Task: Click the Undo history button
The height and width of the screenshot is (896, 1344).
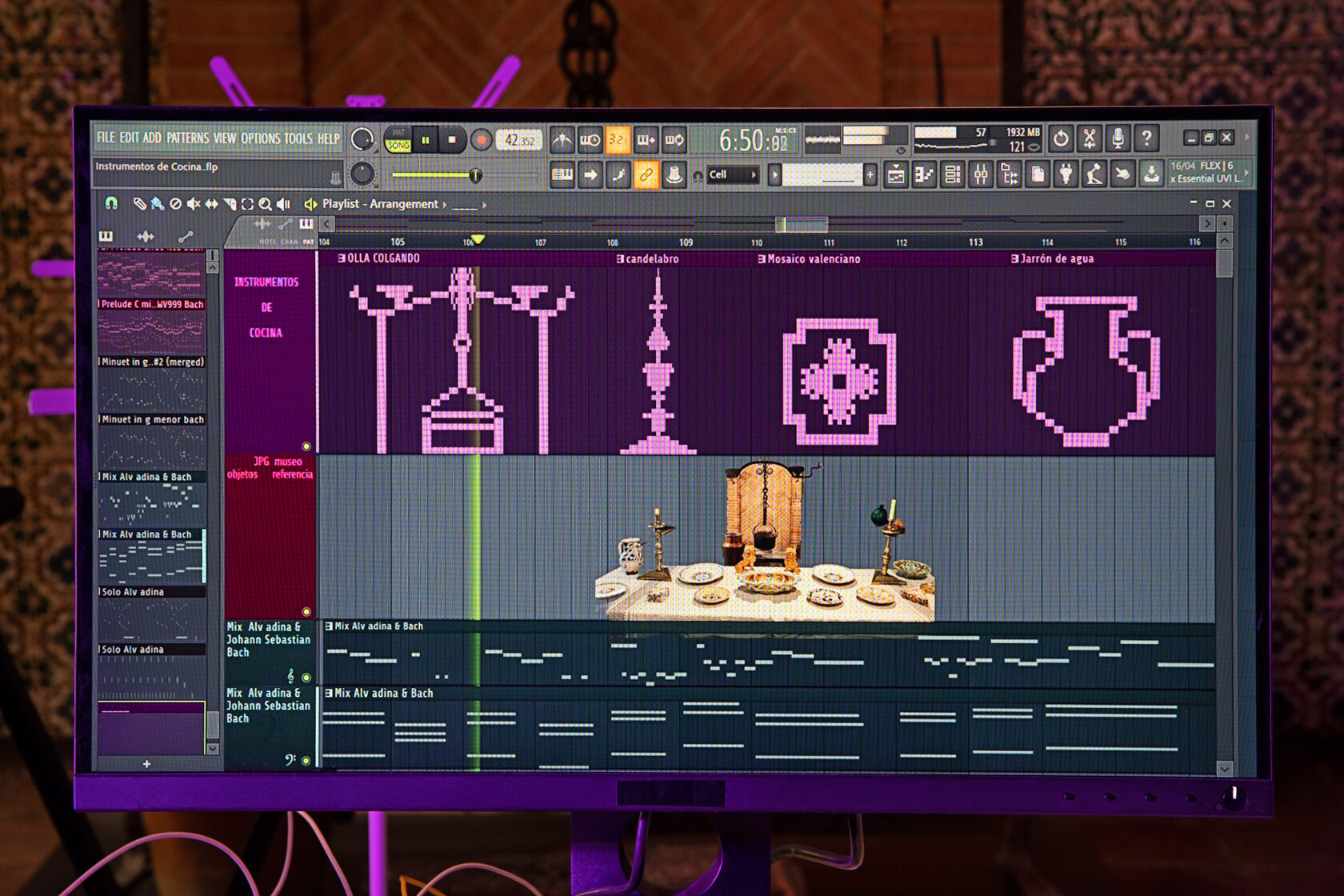Action: coord(1060,139)
